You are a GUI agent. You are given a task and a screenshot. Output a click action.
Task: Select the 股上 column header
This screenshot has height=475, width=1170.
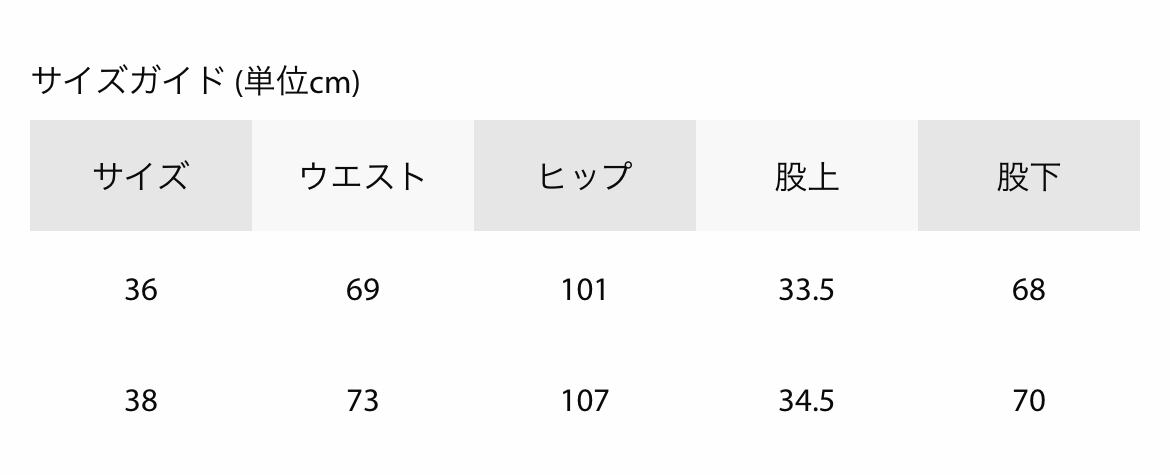point(806,176)
